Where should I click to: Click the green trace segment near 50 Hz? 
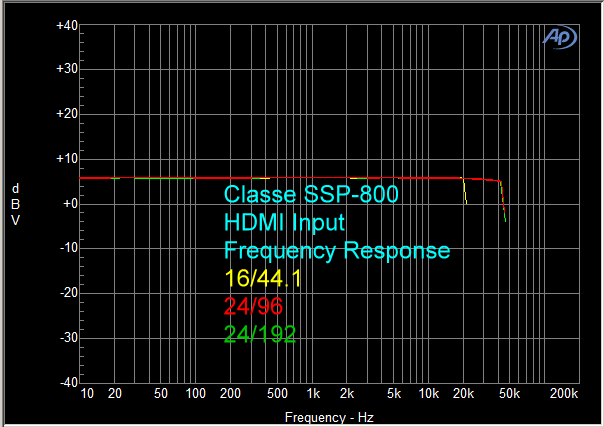[x=160, y=178]
